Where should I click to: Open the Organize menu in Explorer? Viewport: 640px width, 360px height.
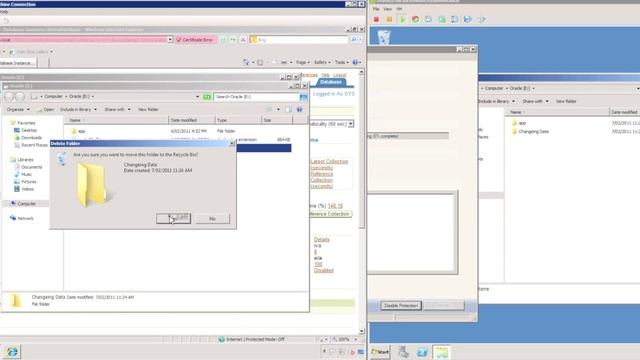(18, 109)
